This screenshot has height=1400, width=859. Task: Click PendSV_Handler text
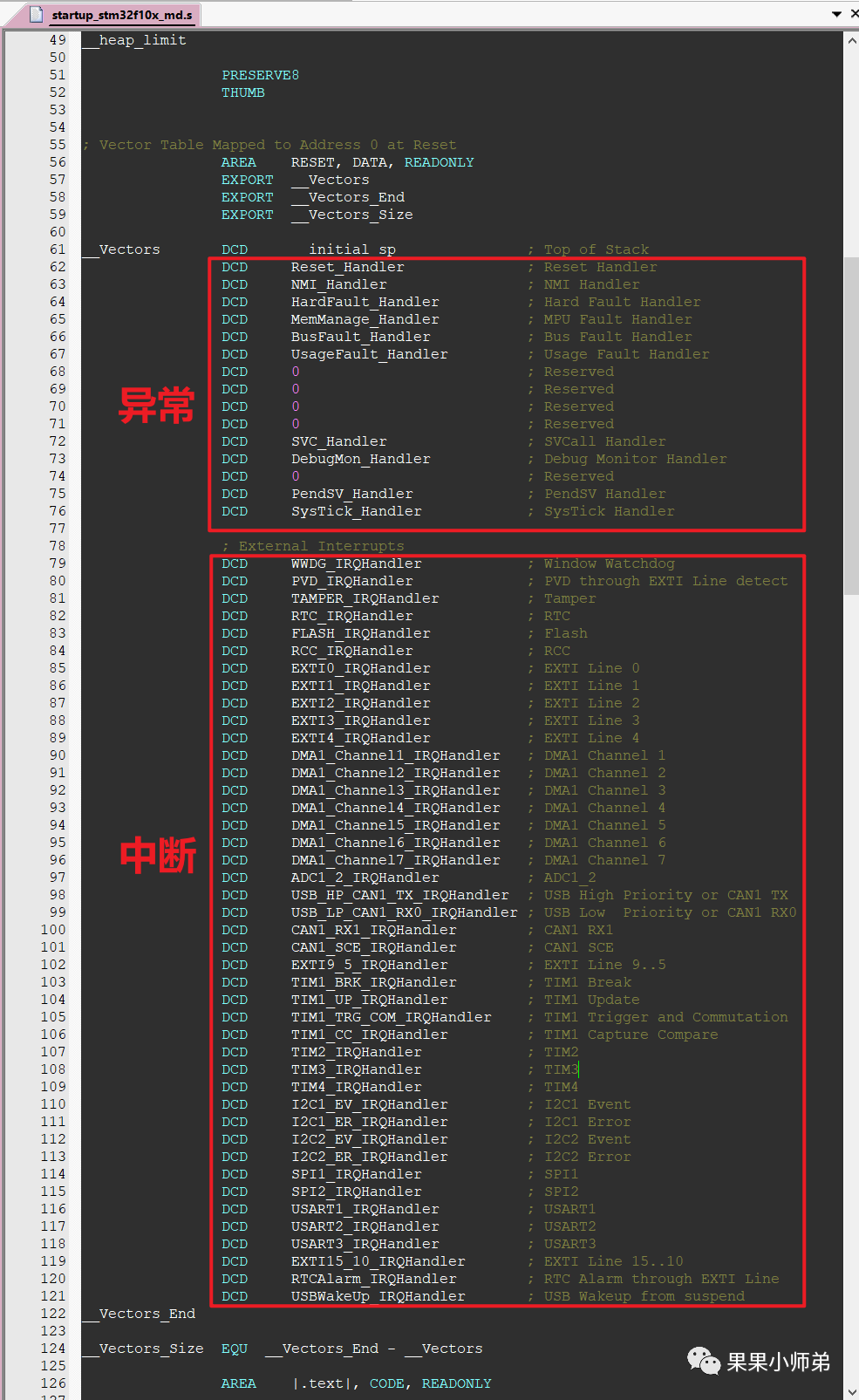click(x=351, y=494)
